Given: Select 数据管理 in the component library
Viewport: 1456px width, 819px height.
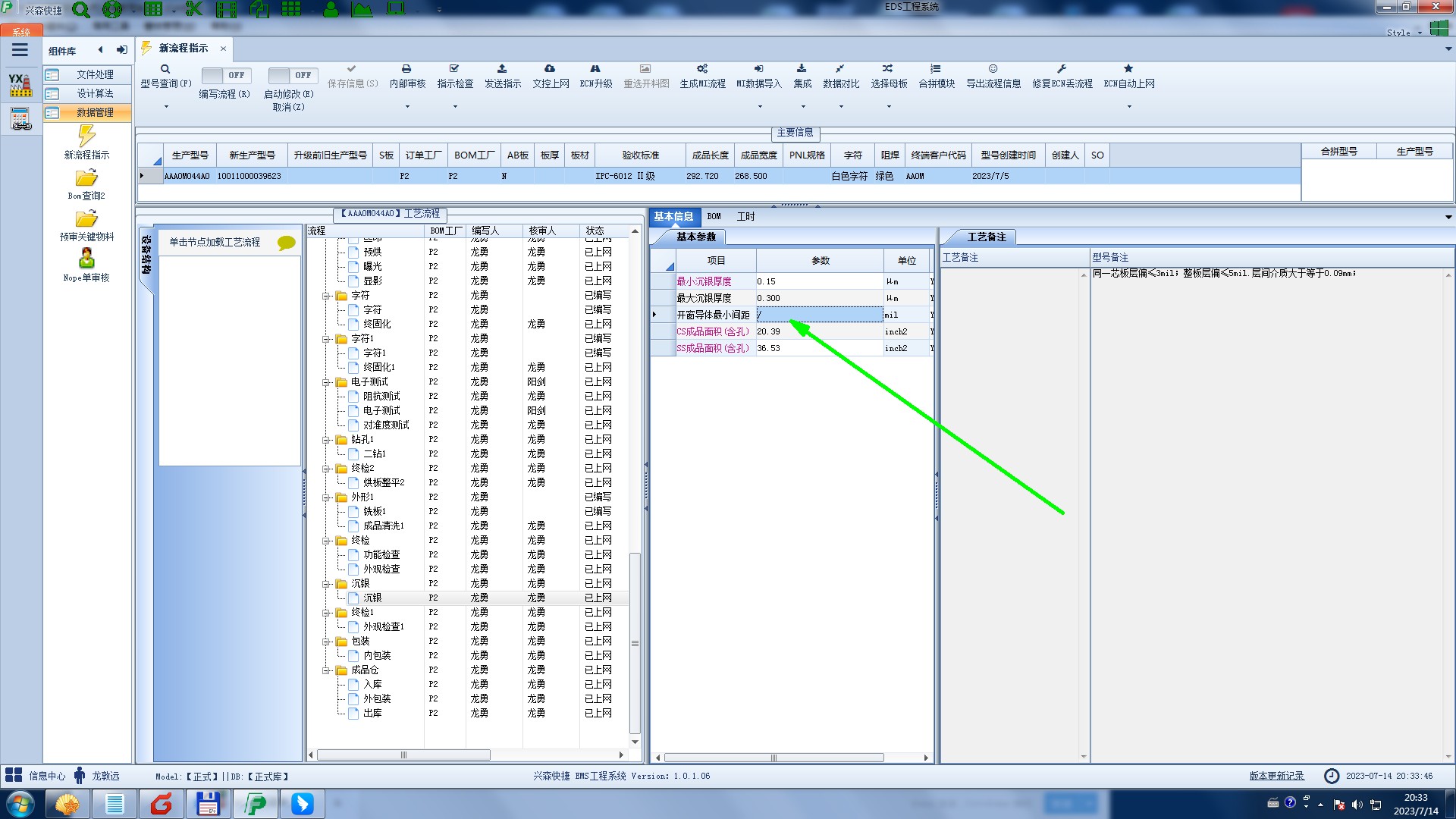Looking at the screenshot, I should point(94,112).
